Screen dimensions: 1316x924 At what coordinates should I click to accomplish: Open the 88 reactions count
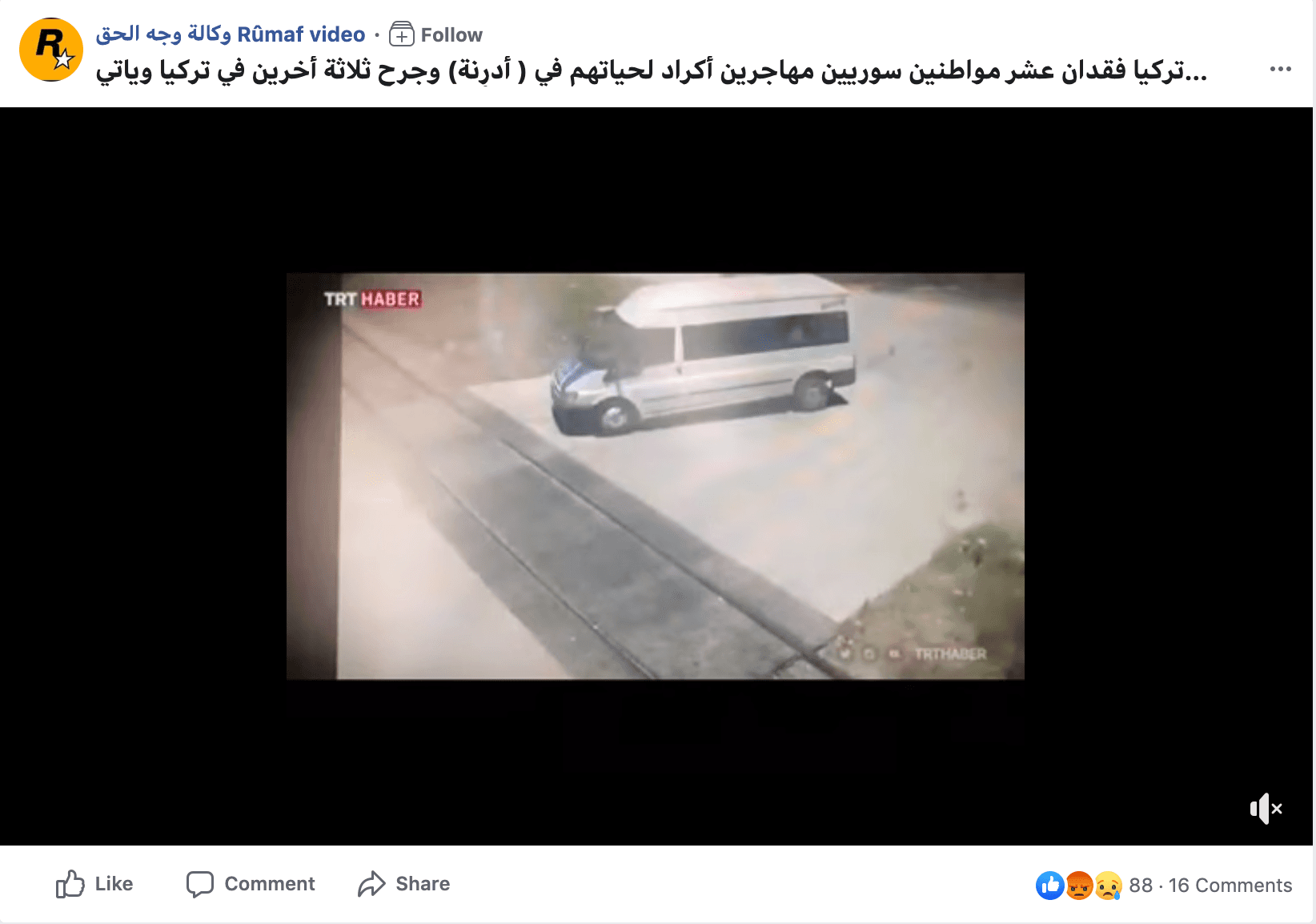pos(1141,886)
